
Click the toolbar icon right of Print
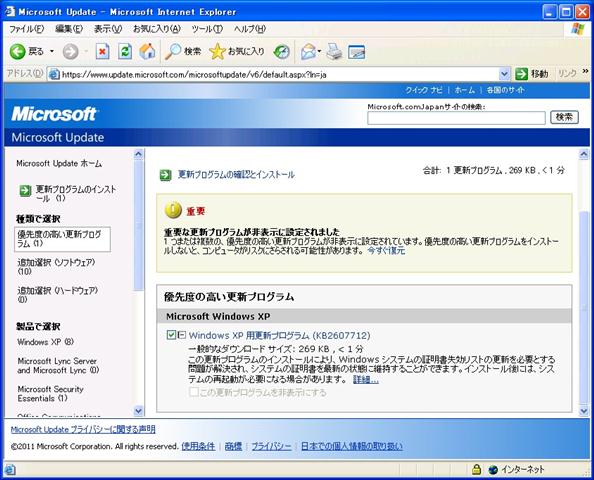[x=356, y=52]
